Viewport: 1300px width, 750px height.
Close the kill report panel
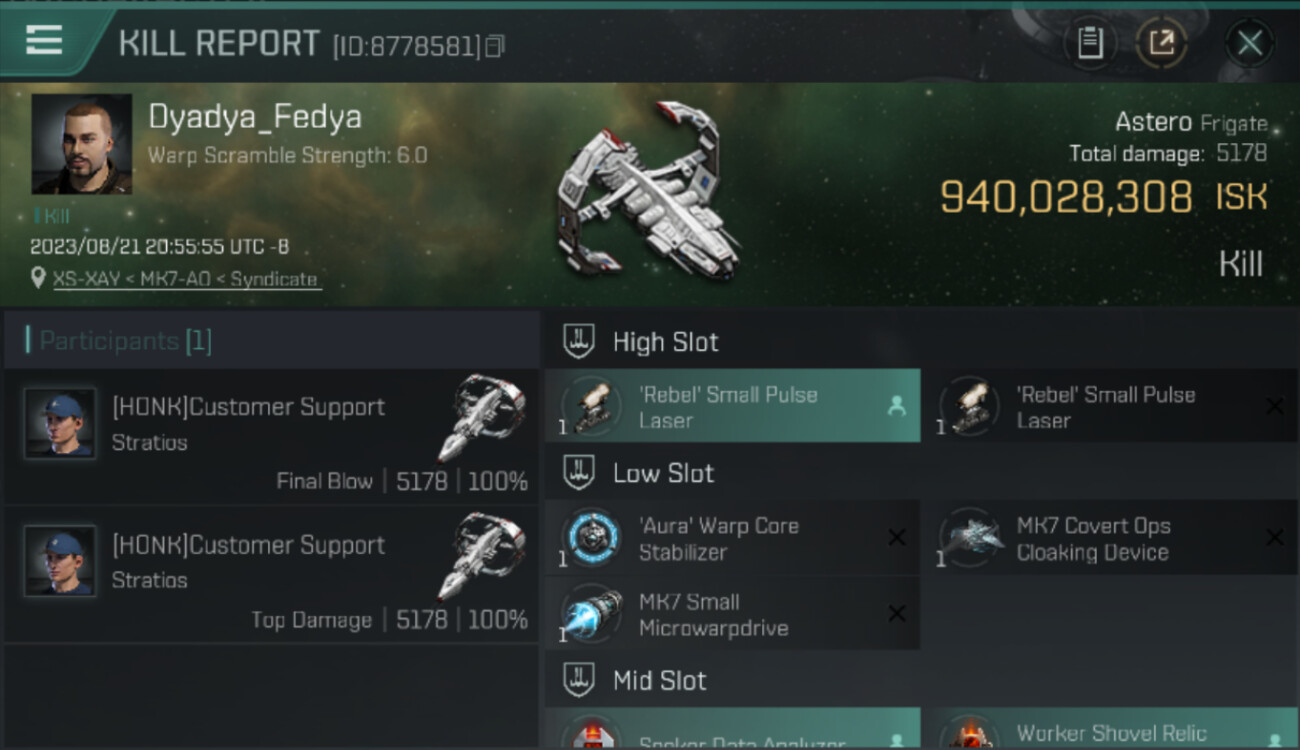coord(1249,43)
